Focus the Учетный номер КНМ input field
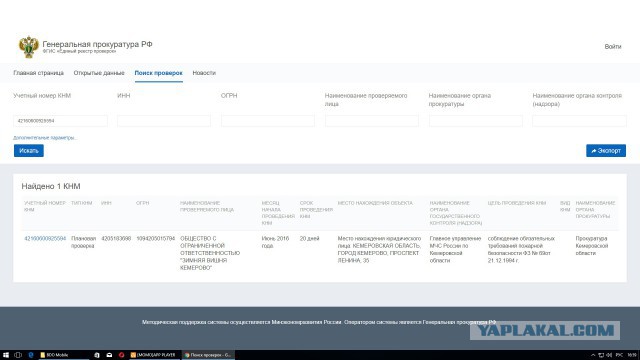The width and height of the screenshot is (640, 360). [x=60, y=121]
